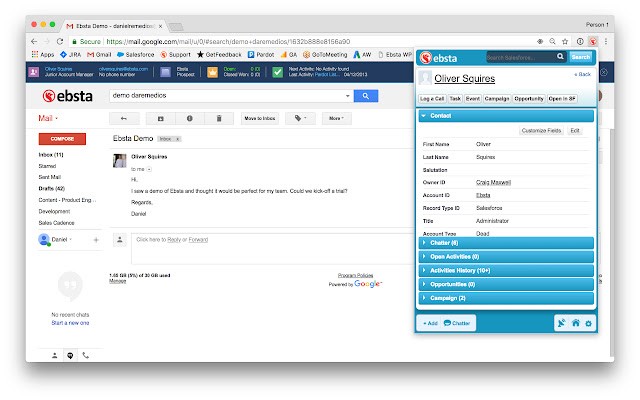This screenshot has width=640, height=400.
Task: Open Ebsta panel settings gear
Action: 589,323
